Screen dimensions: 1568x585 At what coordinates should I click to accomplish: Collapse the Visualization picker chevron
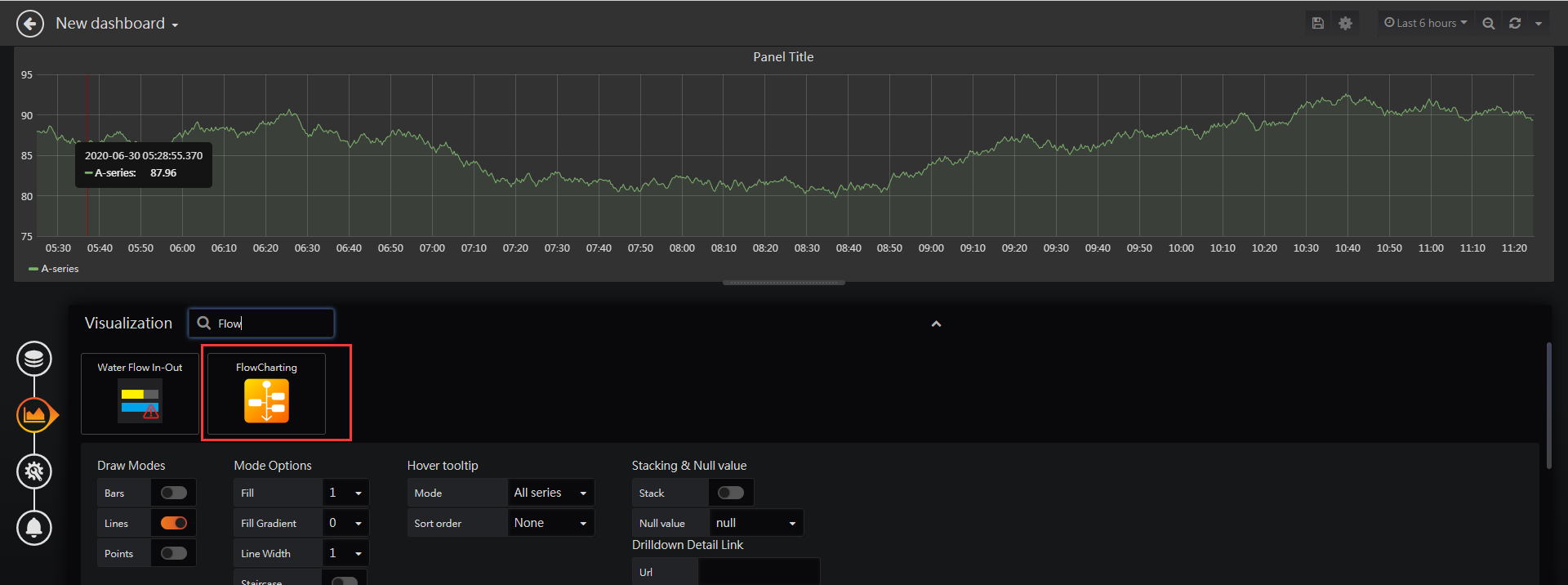(936, 324)
